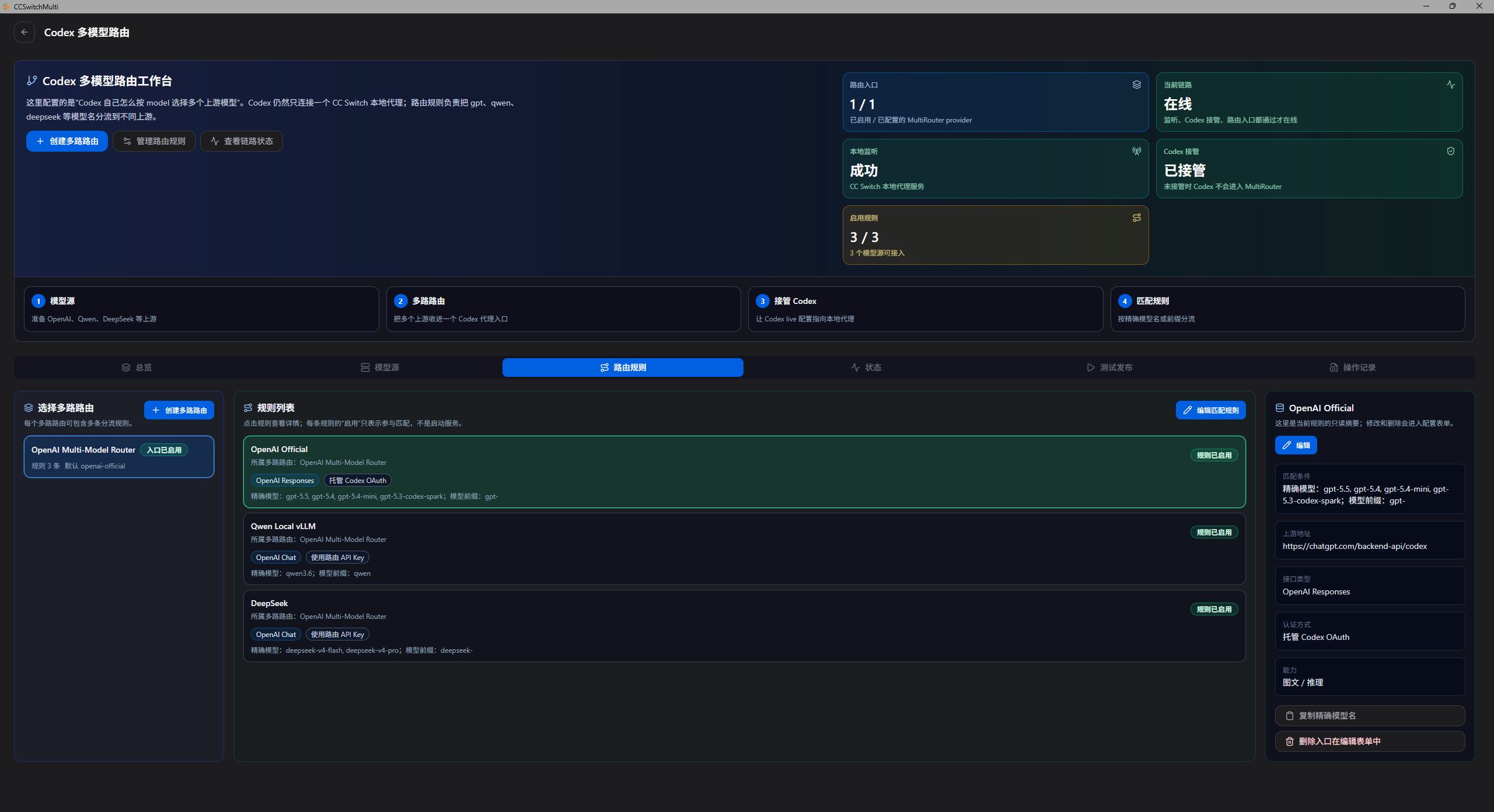Click the 匹配条件 summary text in detail panel
This screenshot has height=812, width=1494.
(x=1366, y=495)
